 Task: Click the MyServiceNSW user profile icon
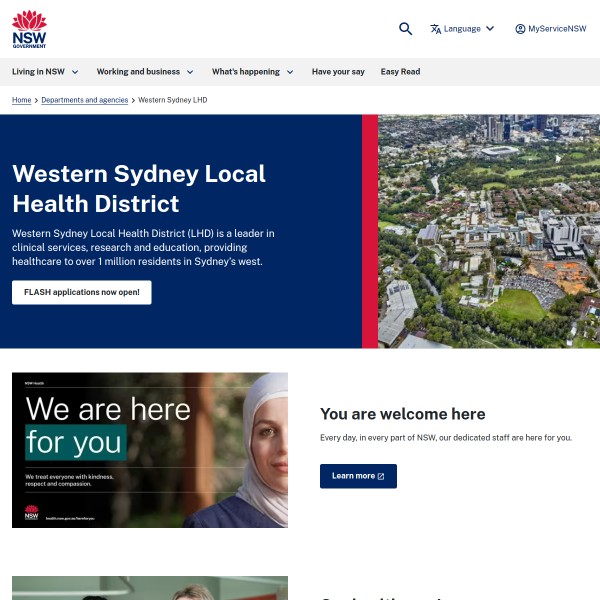click(520, 29)
